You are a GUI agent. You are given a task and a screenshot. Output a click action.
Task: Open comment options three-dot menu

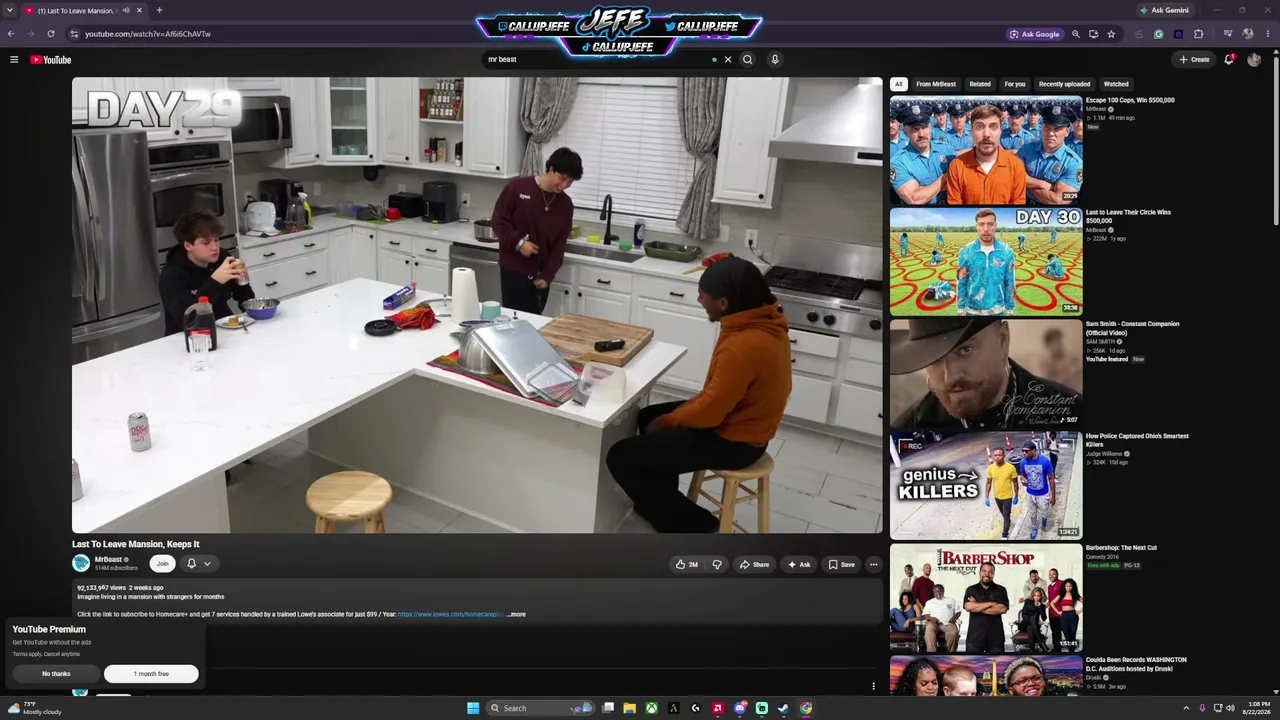873,686
